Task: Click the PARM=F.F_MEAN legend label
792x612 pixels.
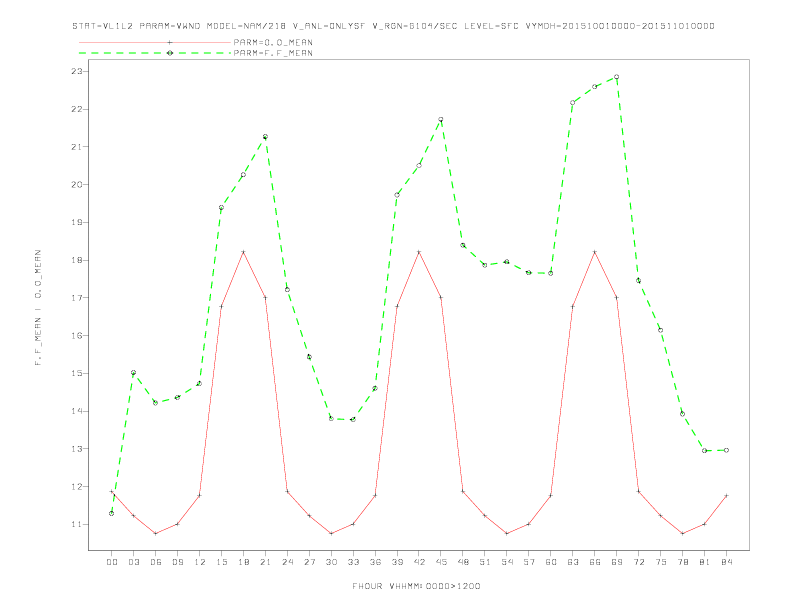Action: coord(273,53)
